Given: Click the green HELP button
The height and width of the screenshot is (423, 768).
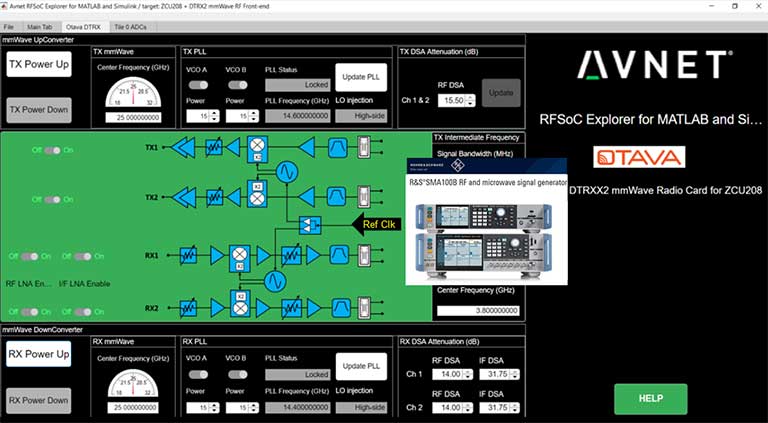Looking at the screenshot, I should coord(650,398).
